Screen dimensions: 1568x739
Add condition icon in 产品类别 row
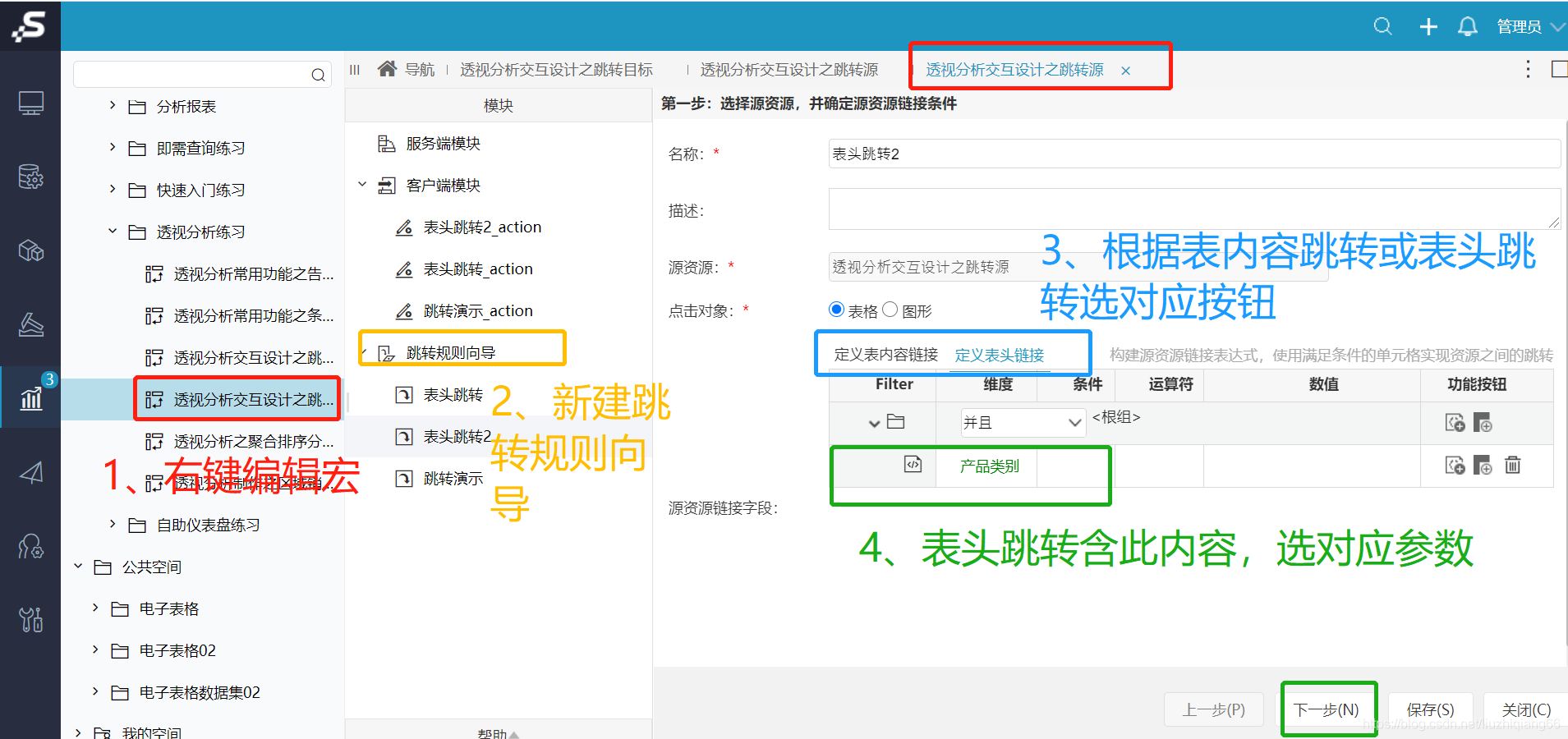point(1455,466)
